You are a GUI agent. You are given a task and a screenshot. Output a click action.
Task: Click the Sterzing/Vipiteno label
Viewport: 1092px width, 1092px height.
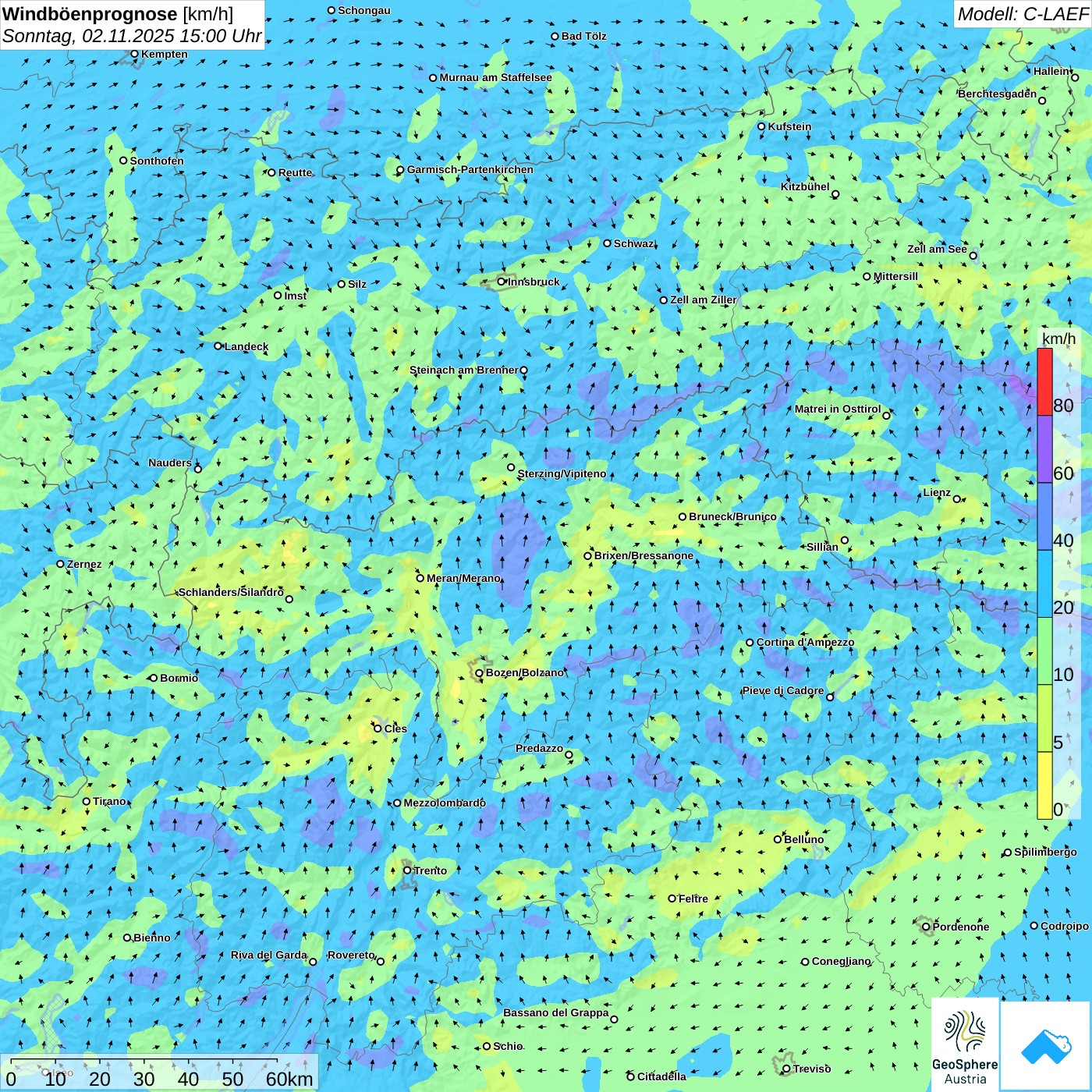[x=562, y=473]
